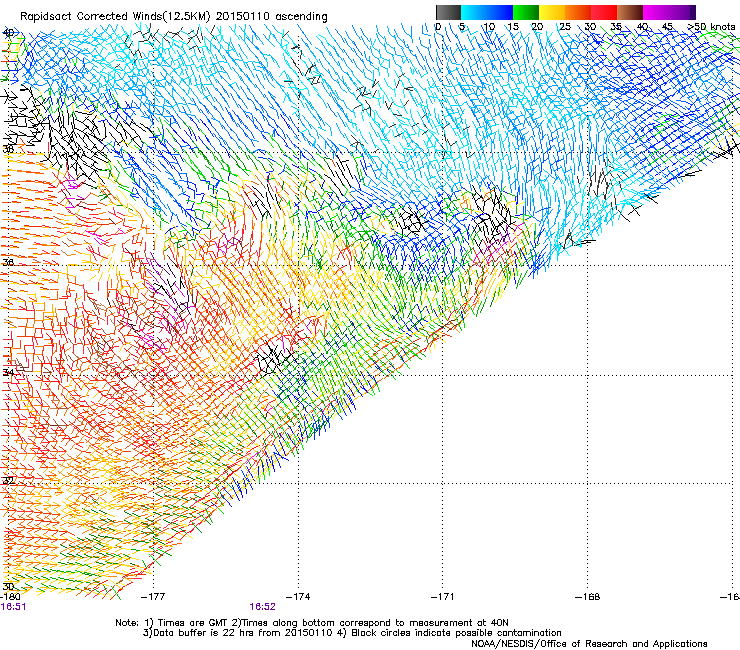Click the cyan-to-blue 5-15 knots color segment

(487, 12)
